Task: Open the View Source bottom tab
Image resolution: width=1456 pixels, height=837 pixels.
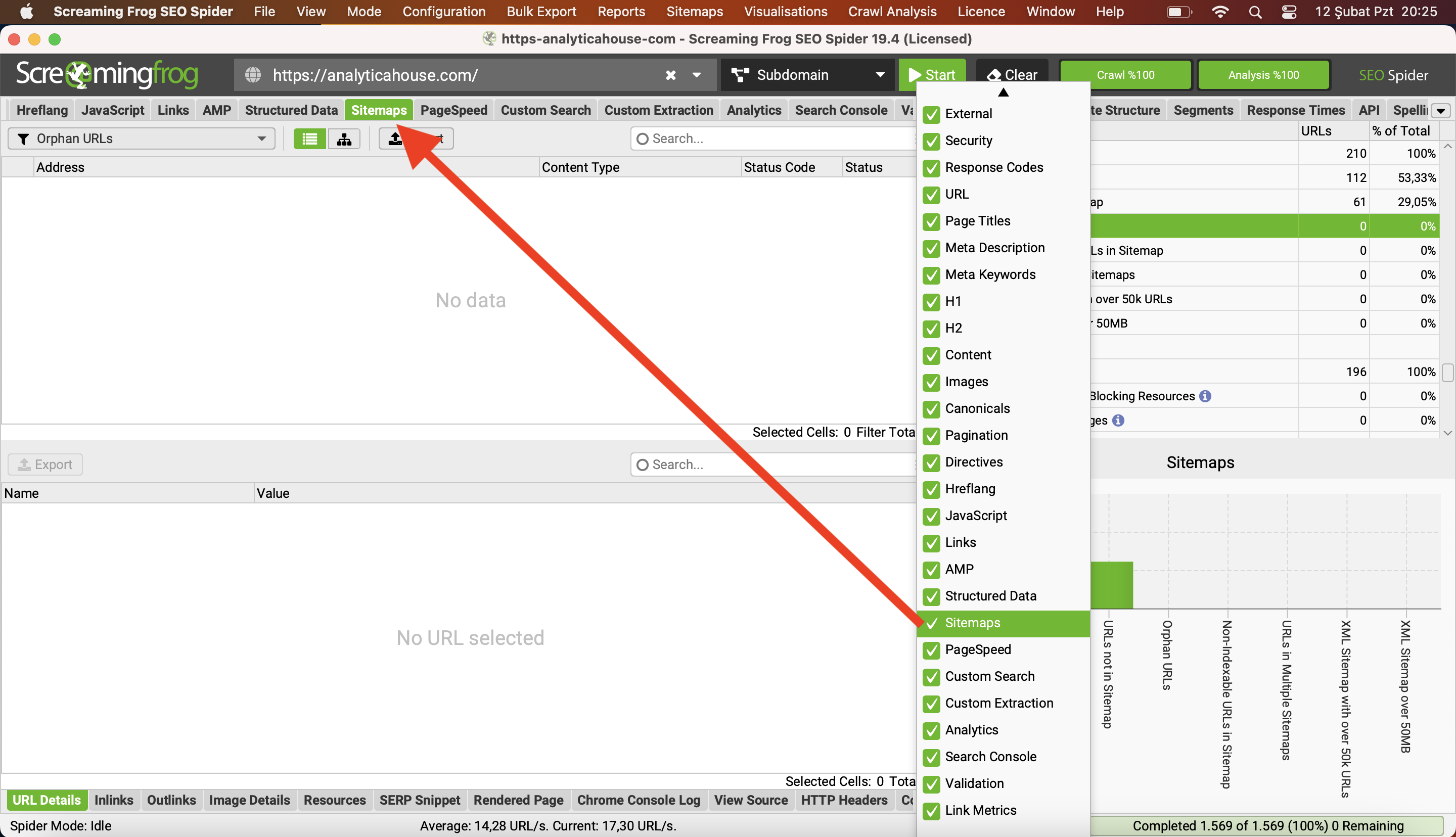Action: coord(751,800)
